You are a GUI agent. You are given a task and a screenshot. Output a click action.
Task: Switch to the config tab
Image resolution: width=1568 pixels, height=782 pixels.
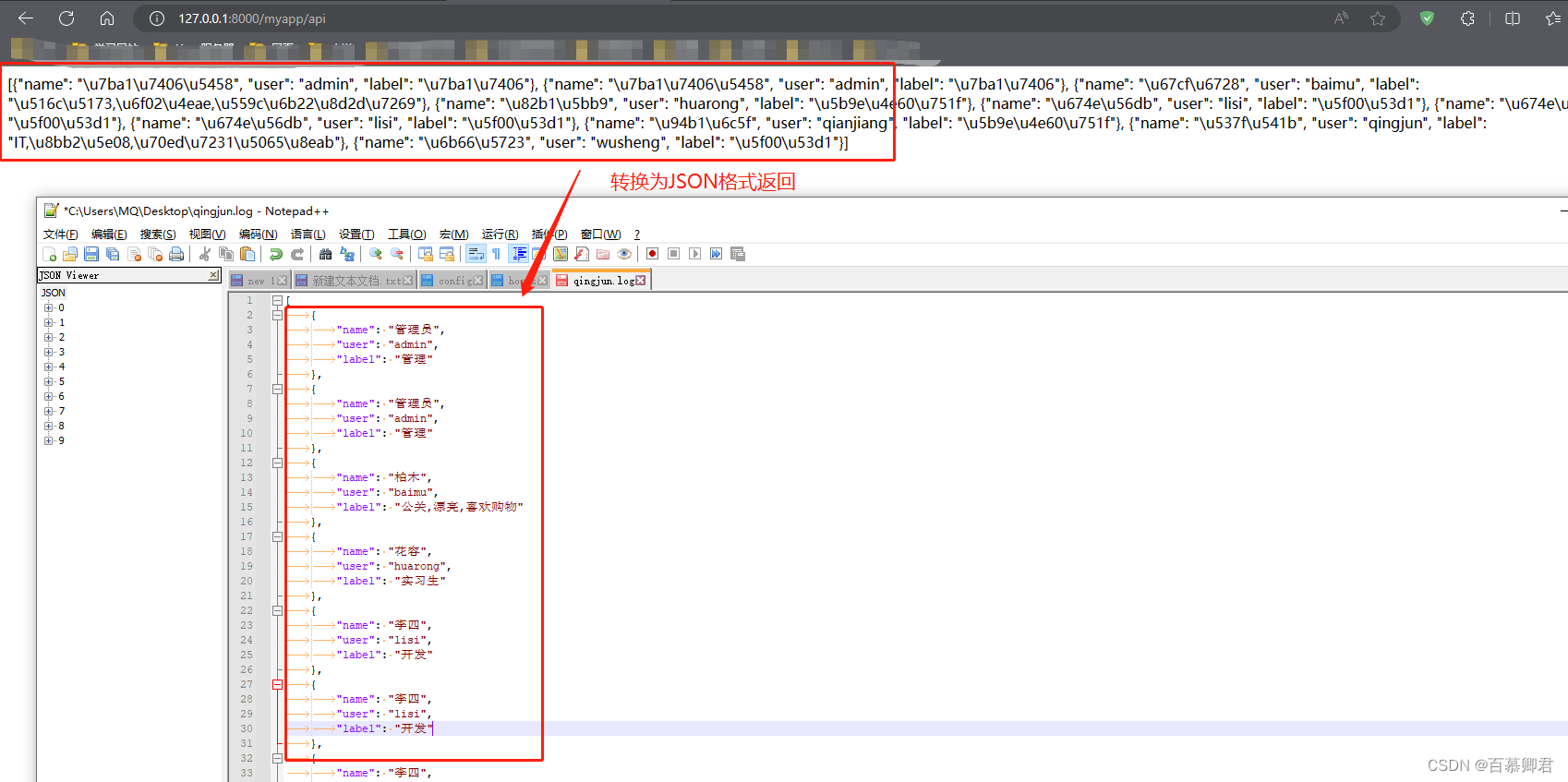coord(452,280)
